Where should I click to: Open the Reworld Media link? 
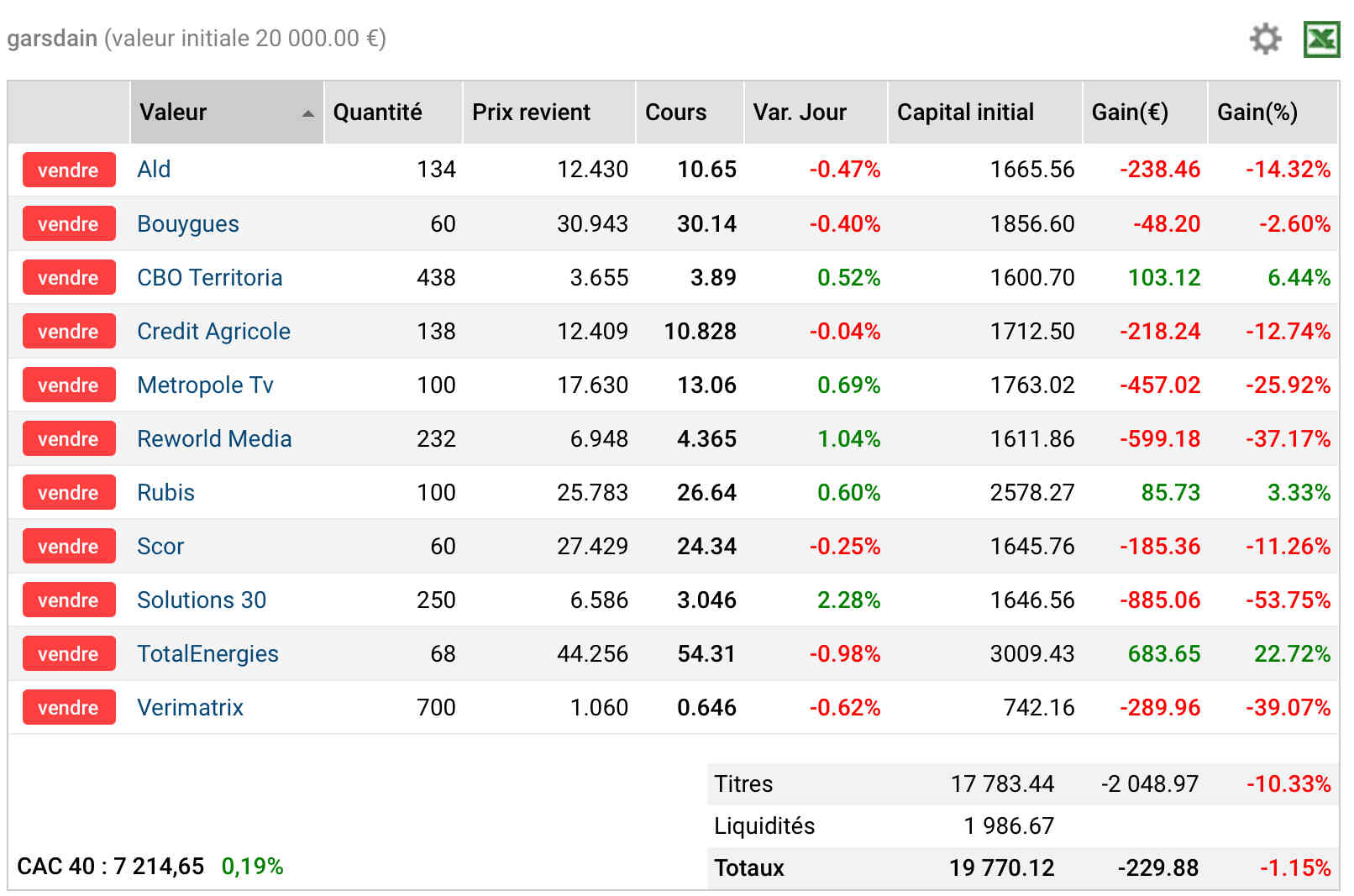click(215, 438)
